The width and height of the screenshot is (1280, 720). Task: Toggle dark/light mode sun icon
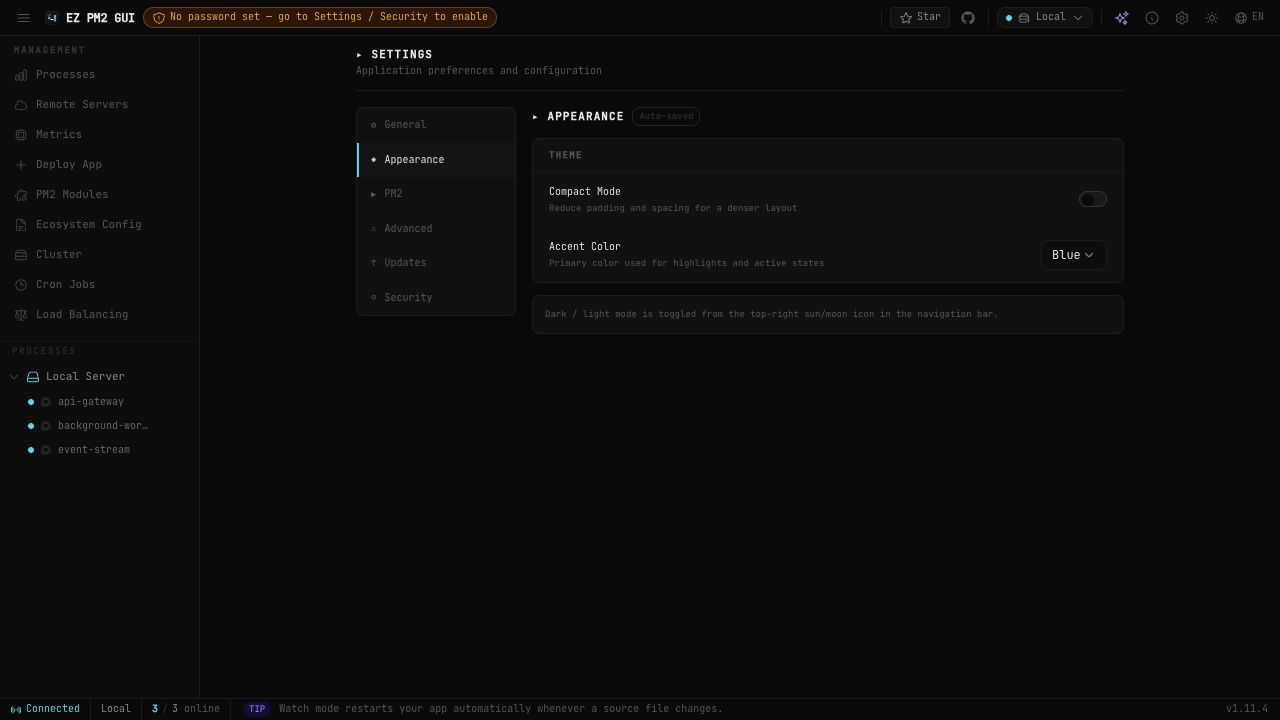point(1212,18)
